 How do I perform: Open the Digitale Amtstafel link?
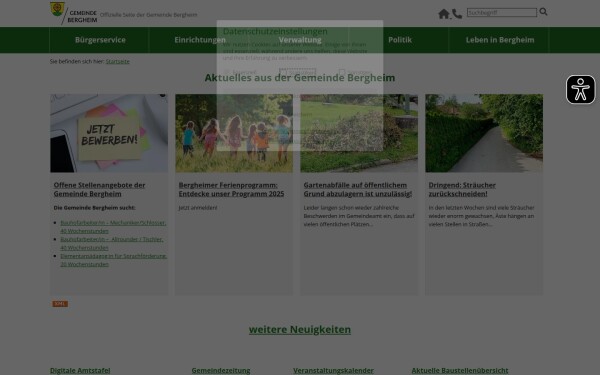(x=80, y=370)
